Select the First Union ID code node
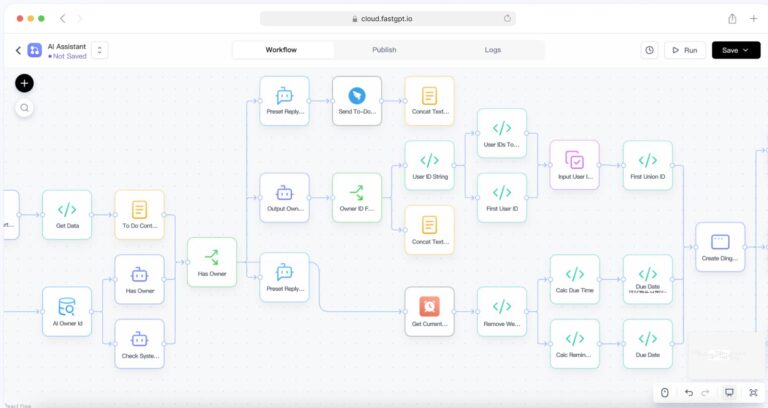 click(x=648, y=166)
